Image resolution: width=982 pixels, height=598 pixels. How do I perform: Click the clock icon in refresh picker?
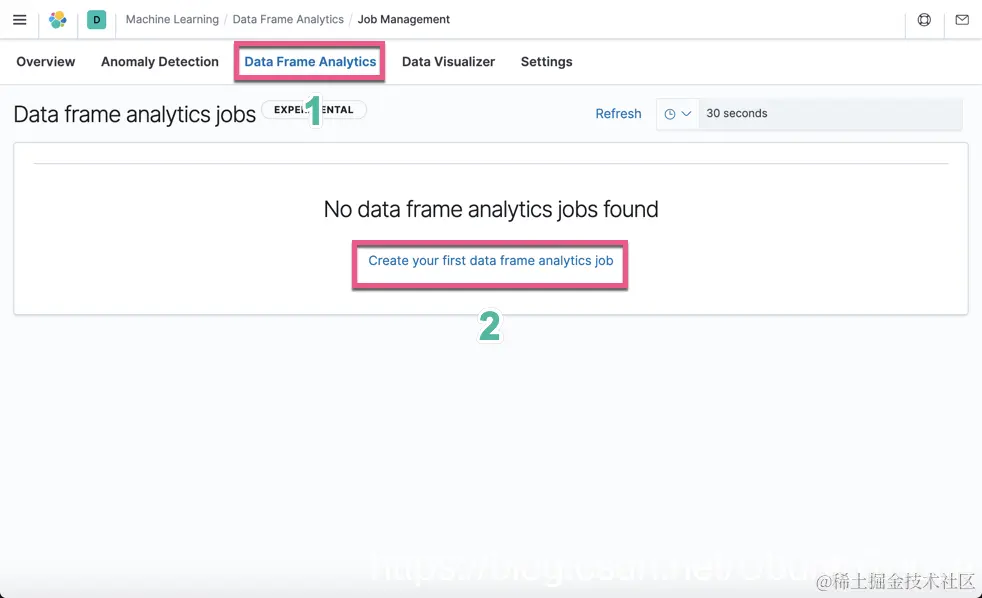(x=670, y=114)
